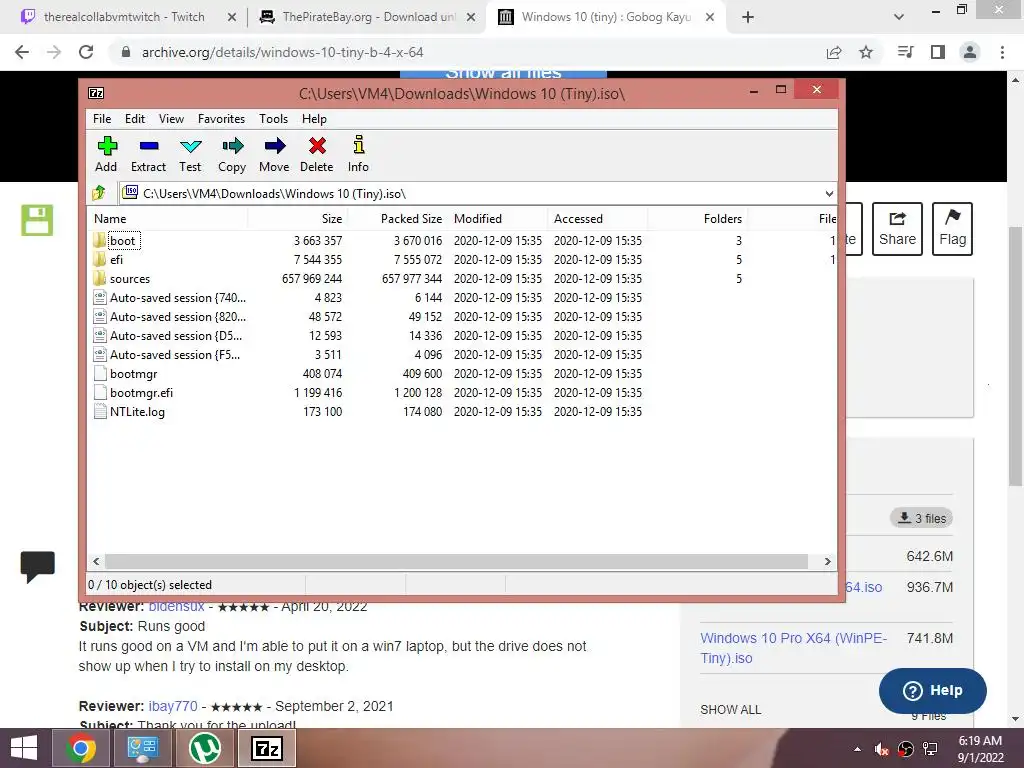Click the Share button on archive.org
1024x768 pixels.
(x=897, y=229)
